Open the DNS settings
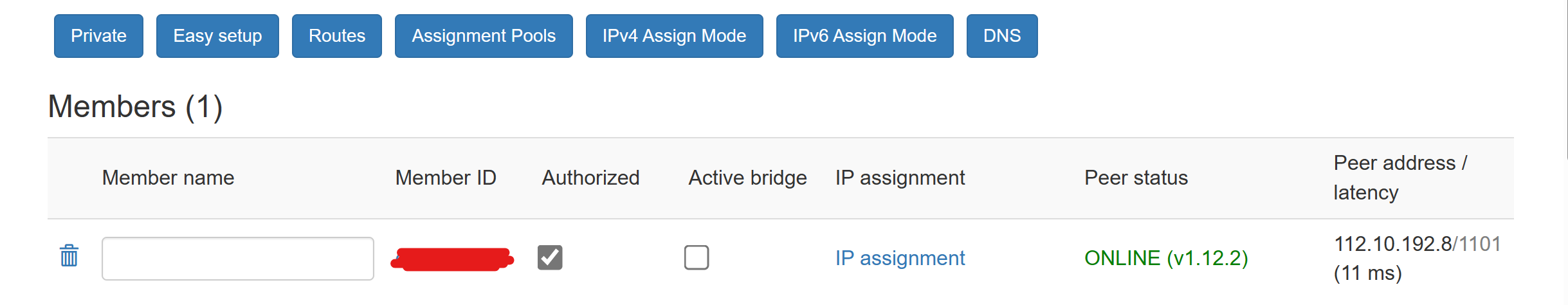Viewport: 1568px width, 305px height. point(1001,36)
